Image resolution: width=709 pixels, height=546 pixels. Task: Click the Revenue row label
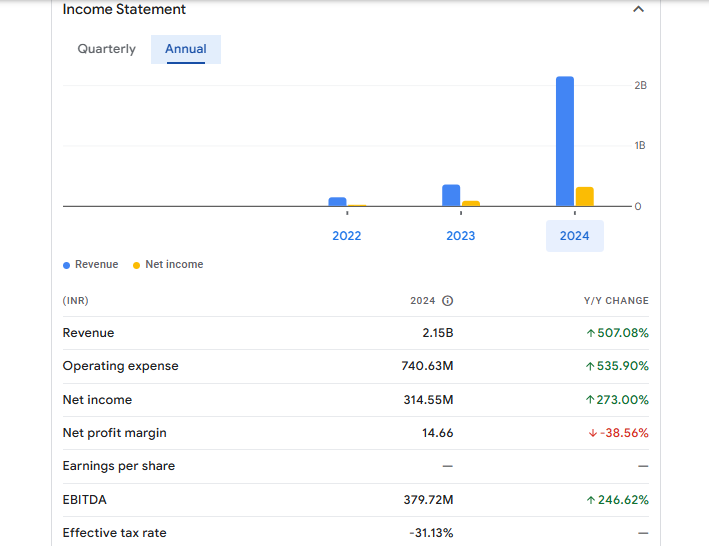88,333
